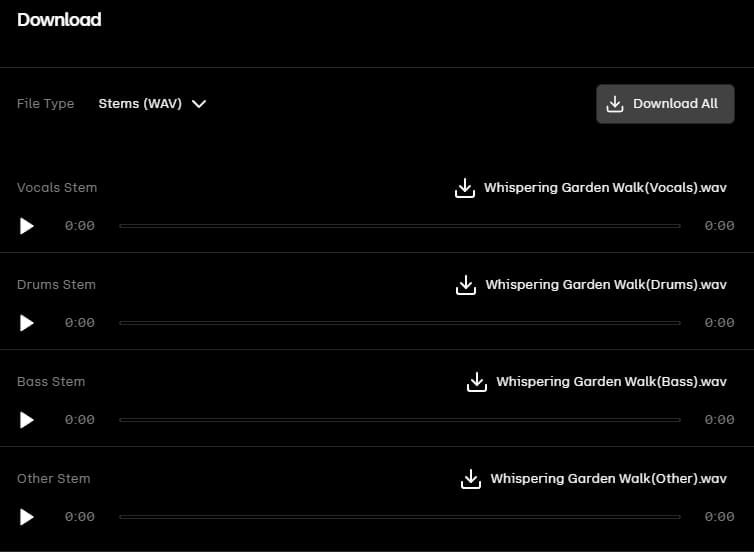Start playback of the Bass Stem
The image size is (754, 552).
[27, 420]
